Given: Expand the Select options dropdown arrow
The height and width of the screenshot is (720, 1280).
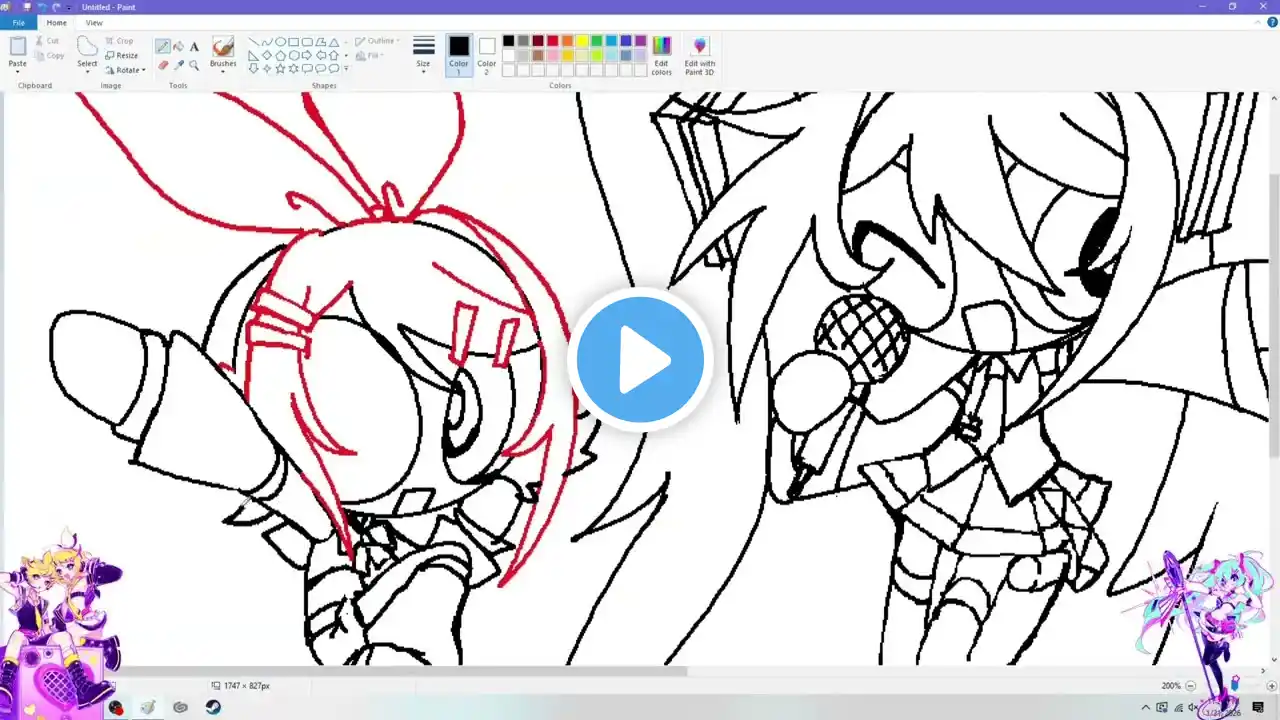Looking at the screenshot, I should pos(88,72).
